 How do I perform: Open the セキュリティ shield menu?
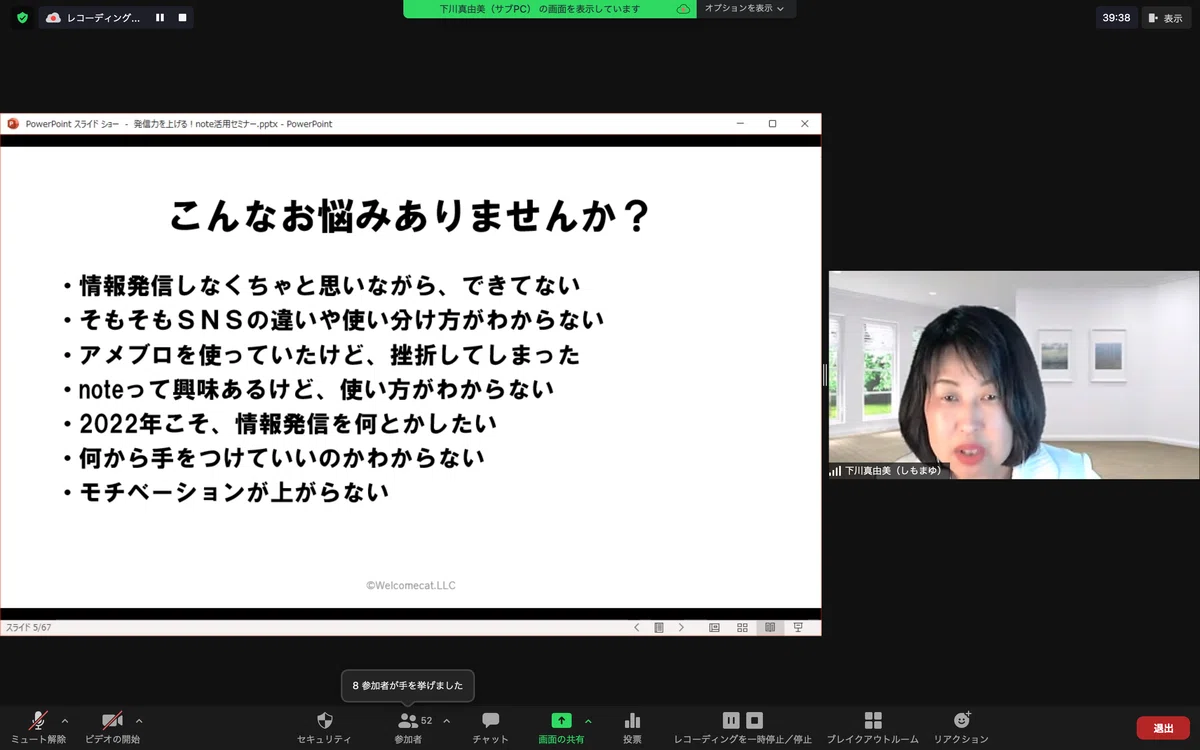click(324, 727)
